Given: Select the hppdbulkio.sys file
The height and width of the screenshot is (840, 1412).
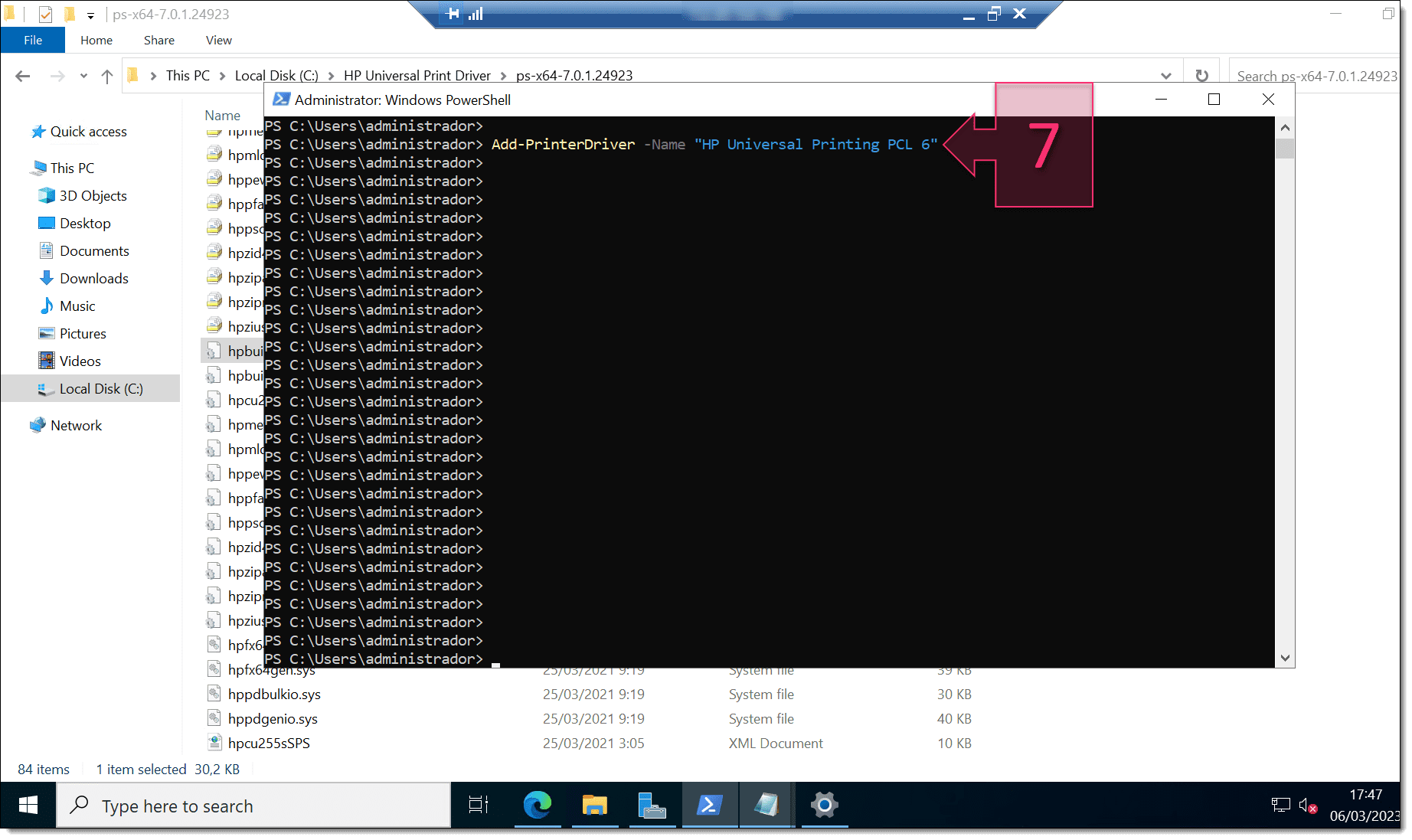Looking at the screenshot, I should click(274, 694).
